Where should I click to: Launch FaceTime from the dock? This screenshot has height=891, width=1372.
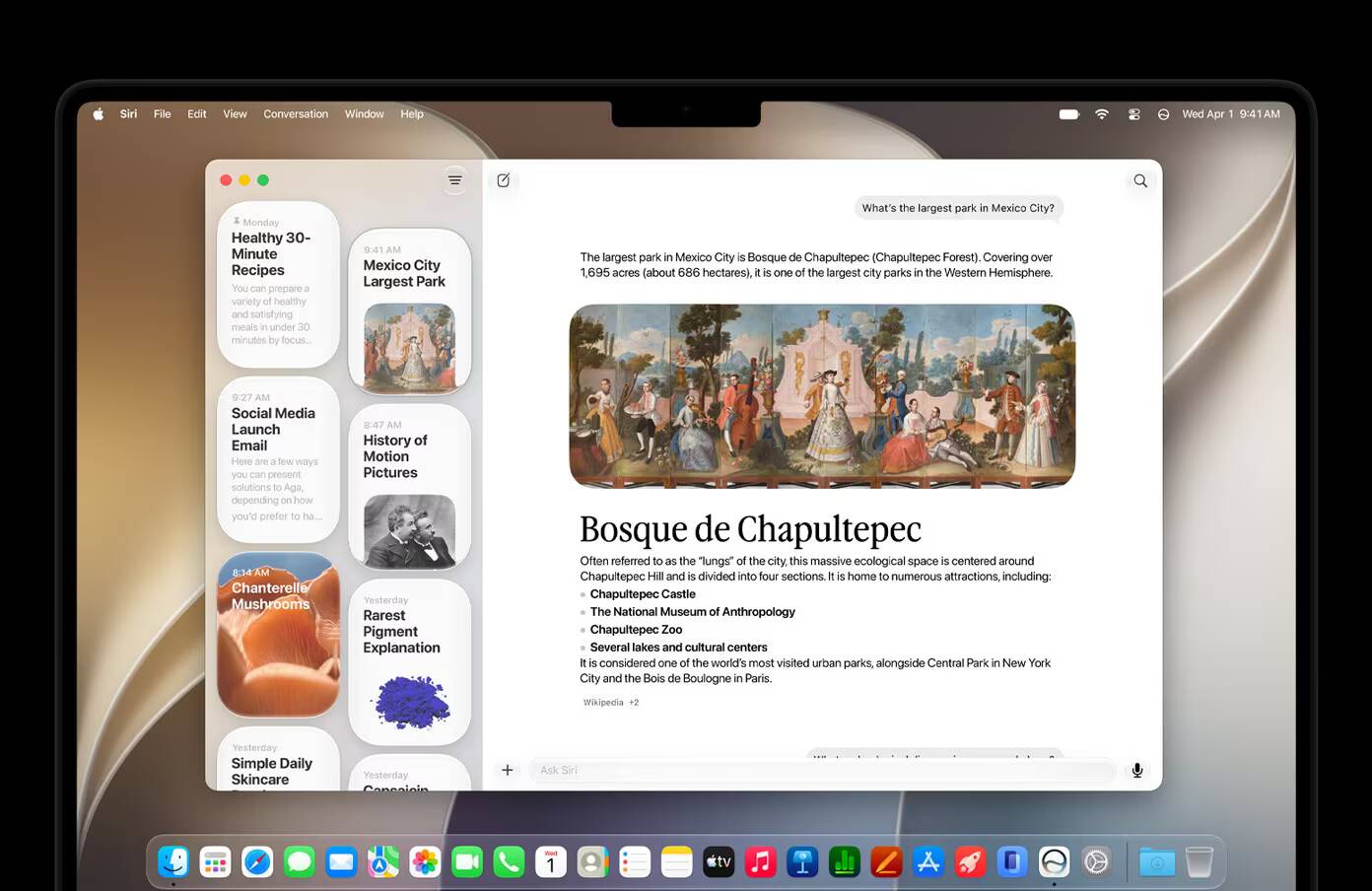click(467, 862)
